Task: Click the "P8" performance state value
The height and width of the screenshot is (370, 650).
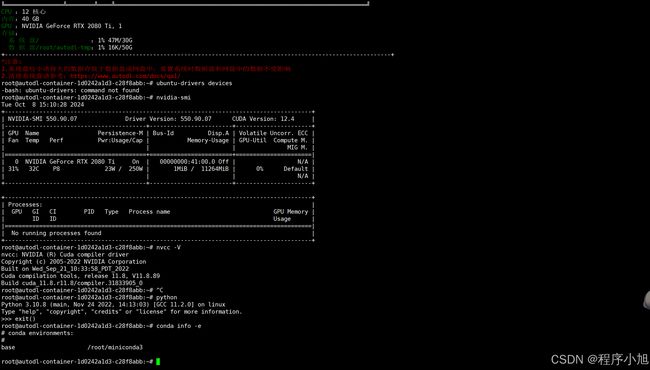Action: click(56, 169)
